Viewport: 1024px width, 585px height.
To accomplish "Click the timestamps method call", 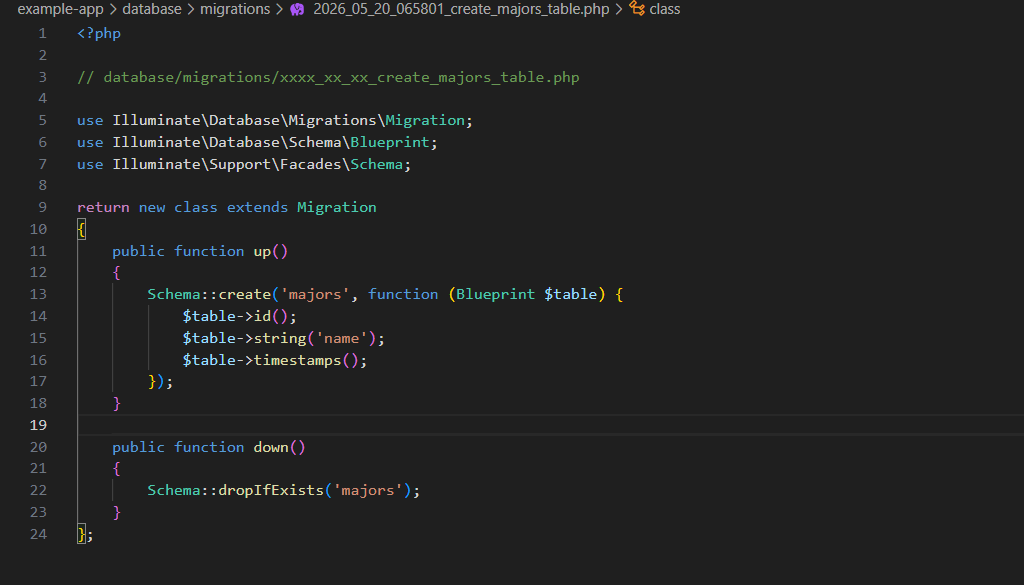I will pos(297,360).
